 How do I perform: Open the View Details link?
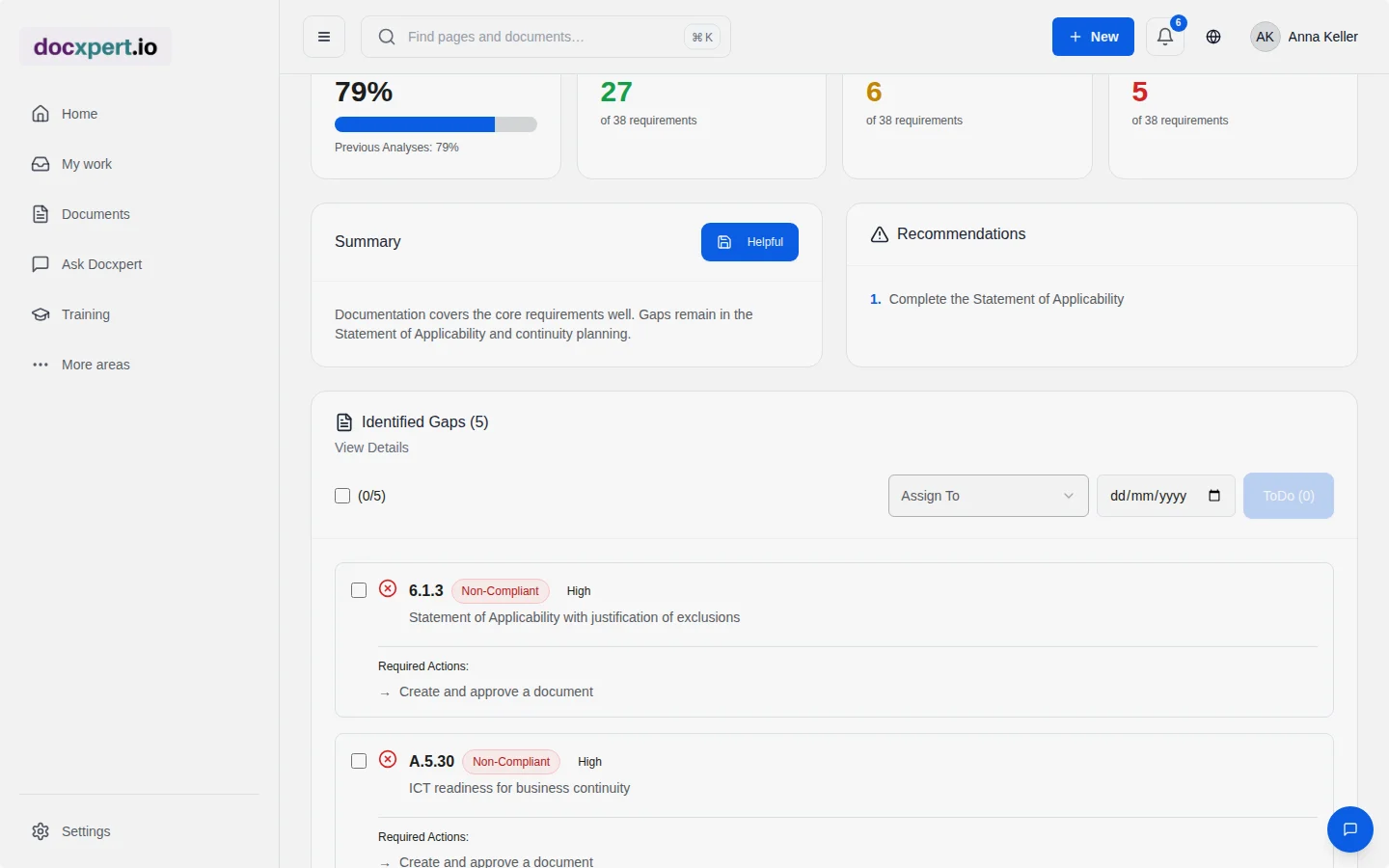(x=371, y=448)
